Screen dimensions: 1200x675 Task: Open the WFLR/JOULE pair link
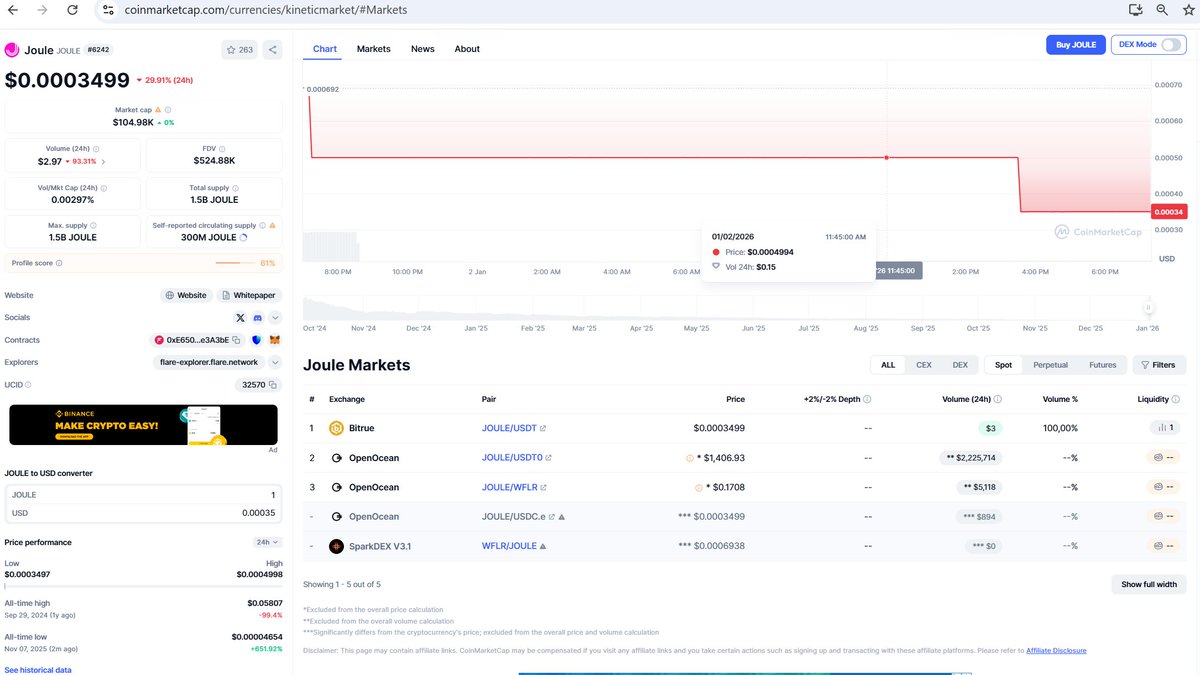[510, 546]
